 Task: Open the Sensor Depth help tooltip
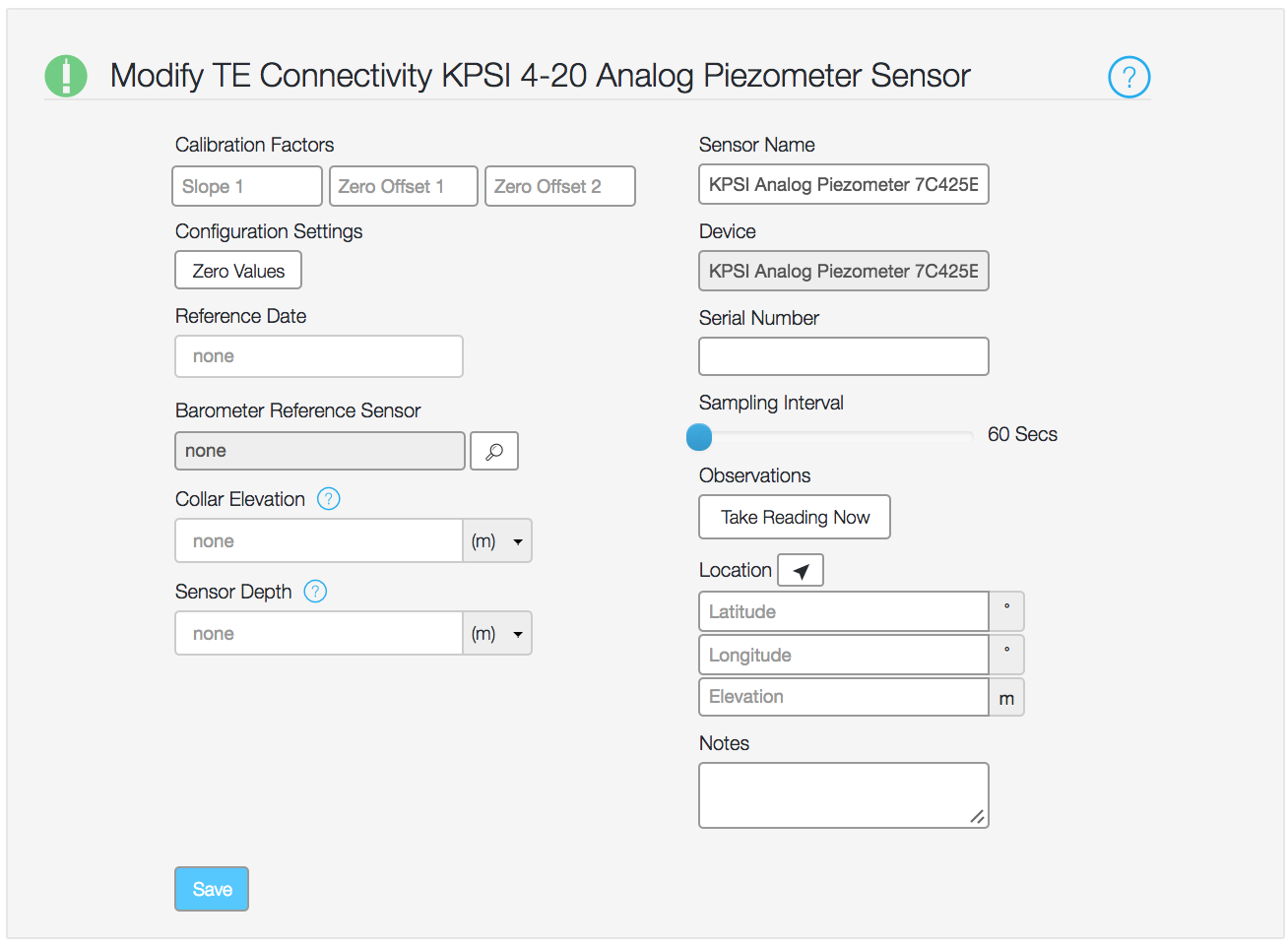pyautogui.click(x=314, y=592)
